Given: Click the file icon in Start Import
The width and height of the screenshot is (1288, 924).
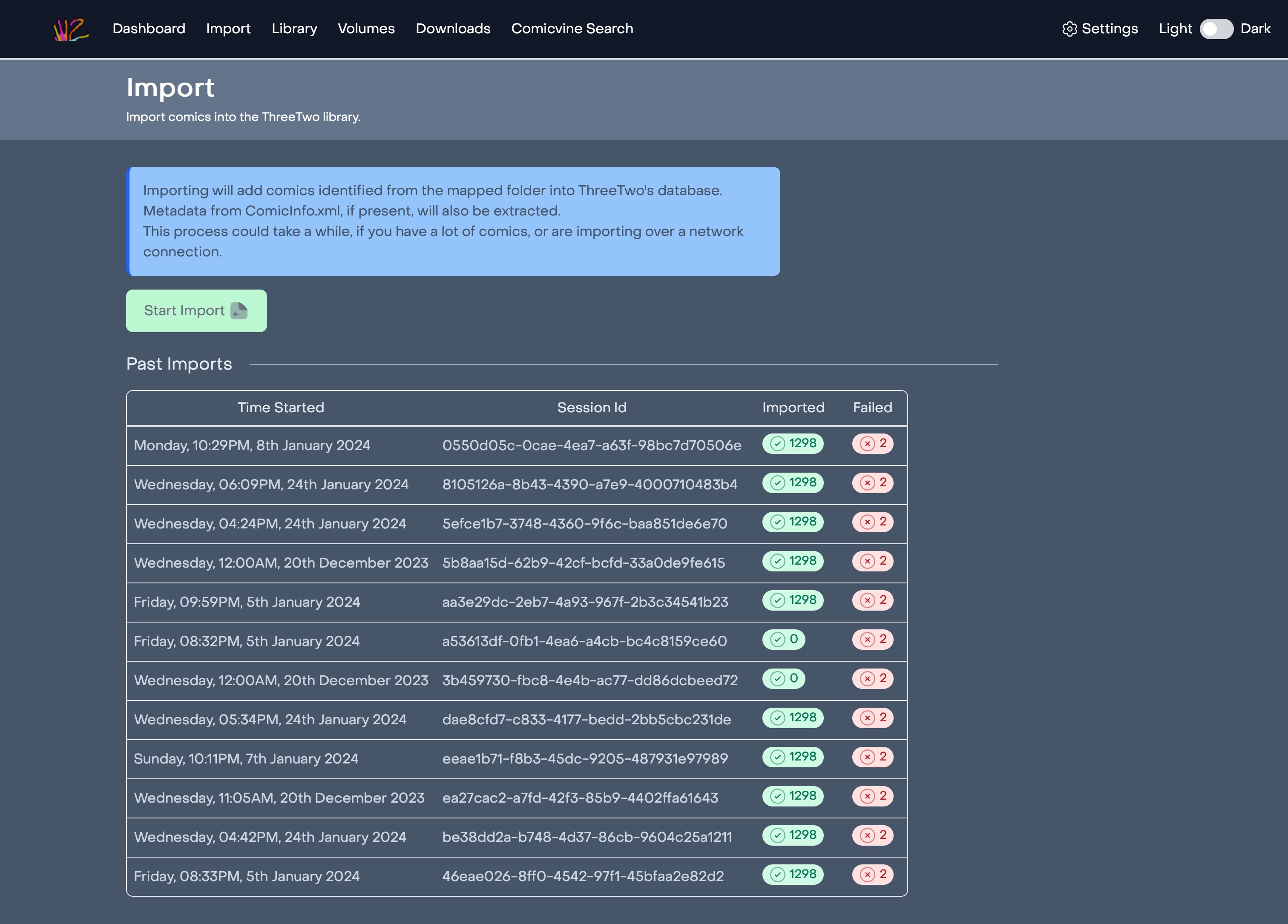Looking at the screenshot, I should pos(239,311).
